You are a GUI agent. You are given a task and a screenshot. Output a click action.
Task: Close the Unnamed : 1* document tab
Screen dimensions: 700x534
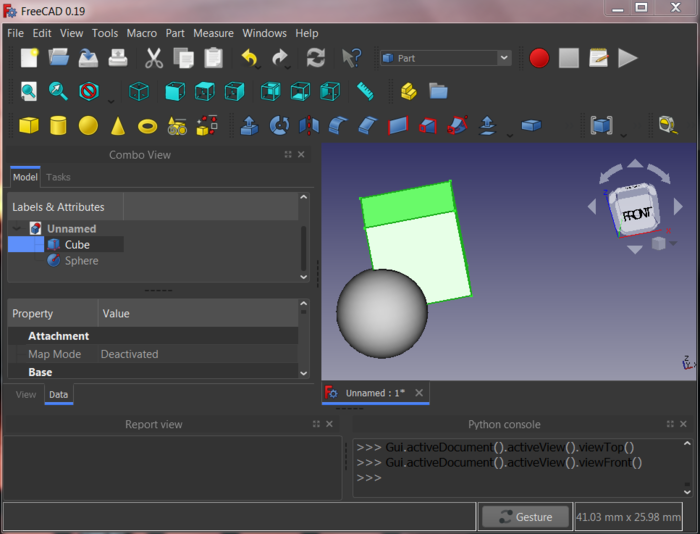pyautogui.click(x=419, y=393)
